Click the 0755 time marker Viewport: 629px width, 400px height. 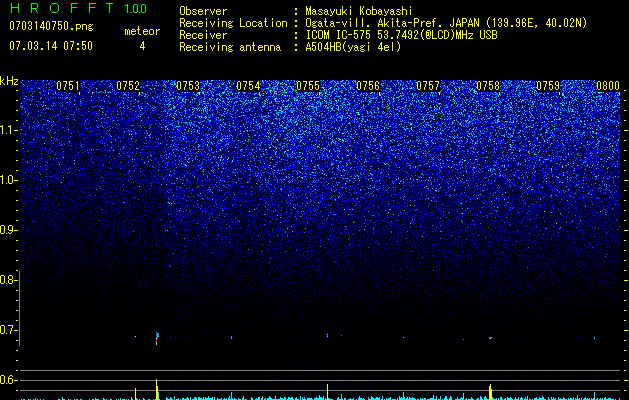point(308,86)
